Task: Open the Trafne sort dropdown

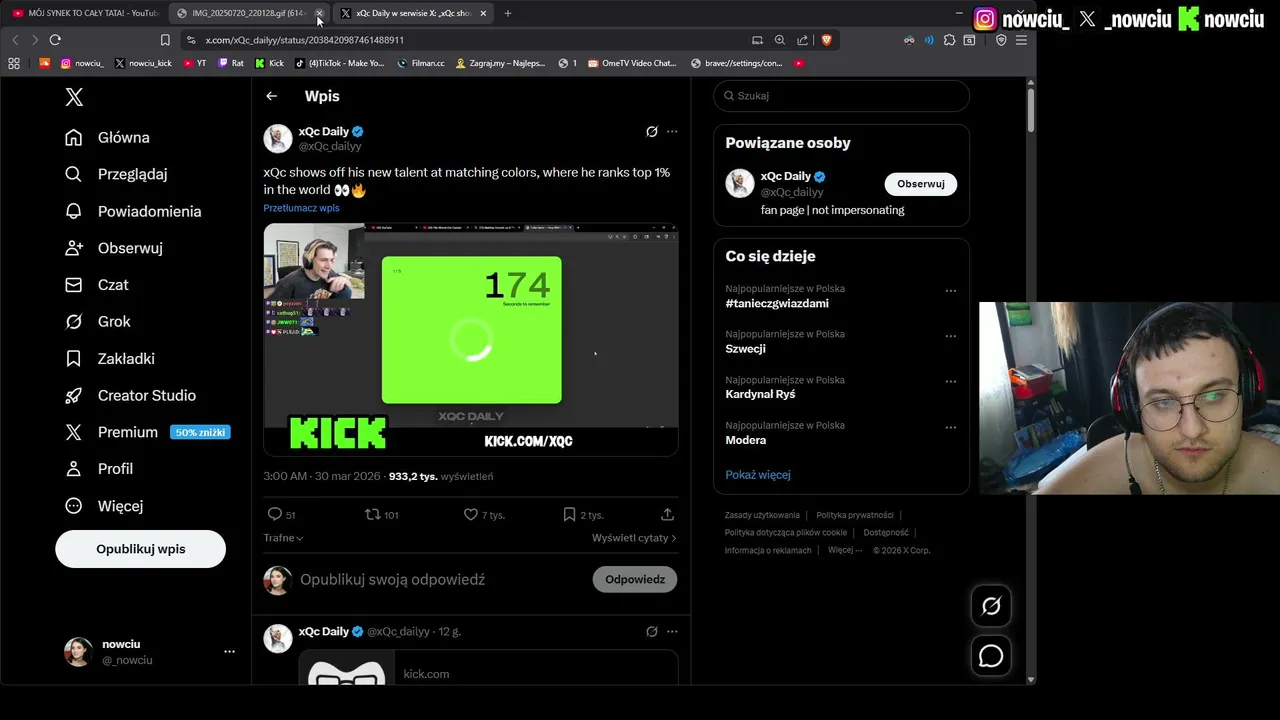Action: (283, 538)
